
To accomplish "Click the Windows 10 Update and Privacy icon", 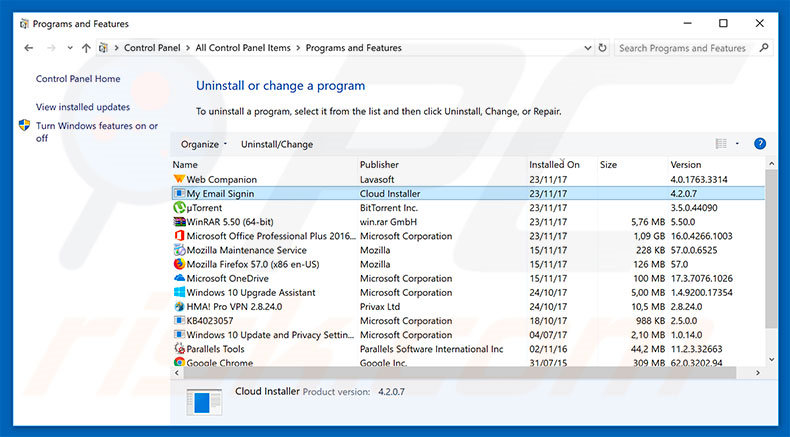I will [x=179, y=335].
